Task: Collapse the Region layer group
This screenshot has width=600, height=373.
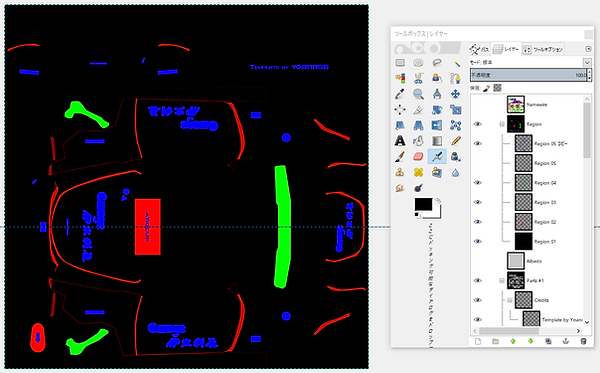Action: pos(502,124)
